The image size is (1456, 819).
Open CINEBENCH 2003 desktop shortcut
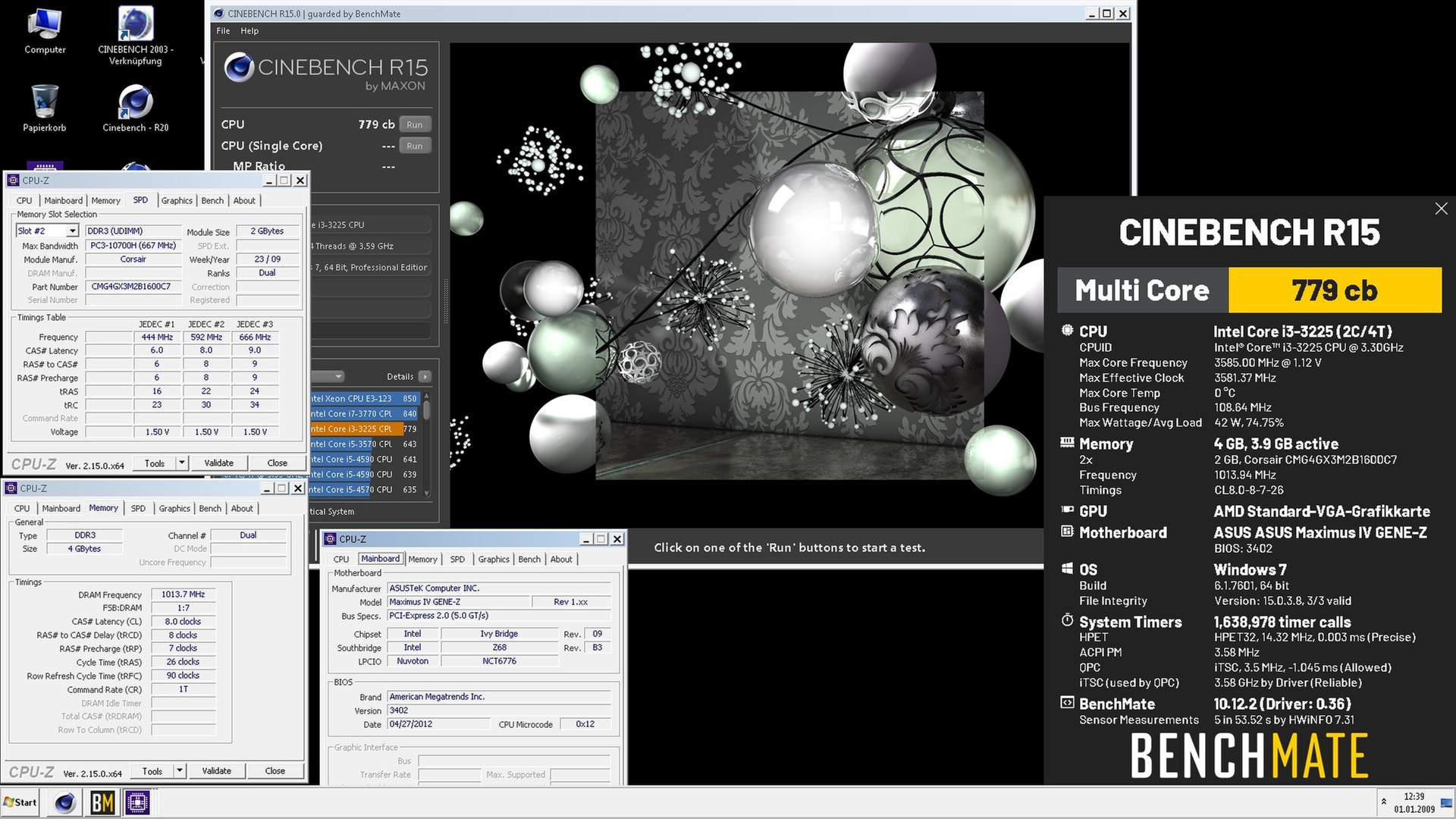click(x=136, y=35)
